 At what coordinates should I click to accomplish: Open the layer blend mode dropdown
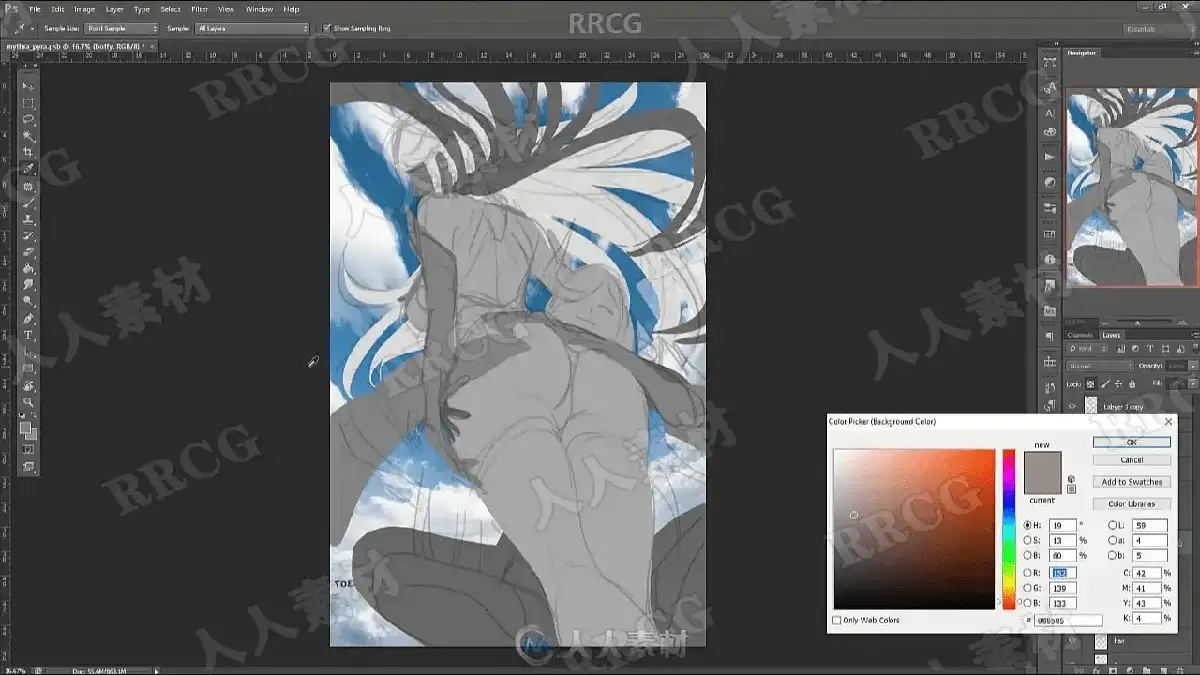(1099, 366)
